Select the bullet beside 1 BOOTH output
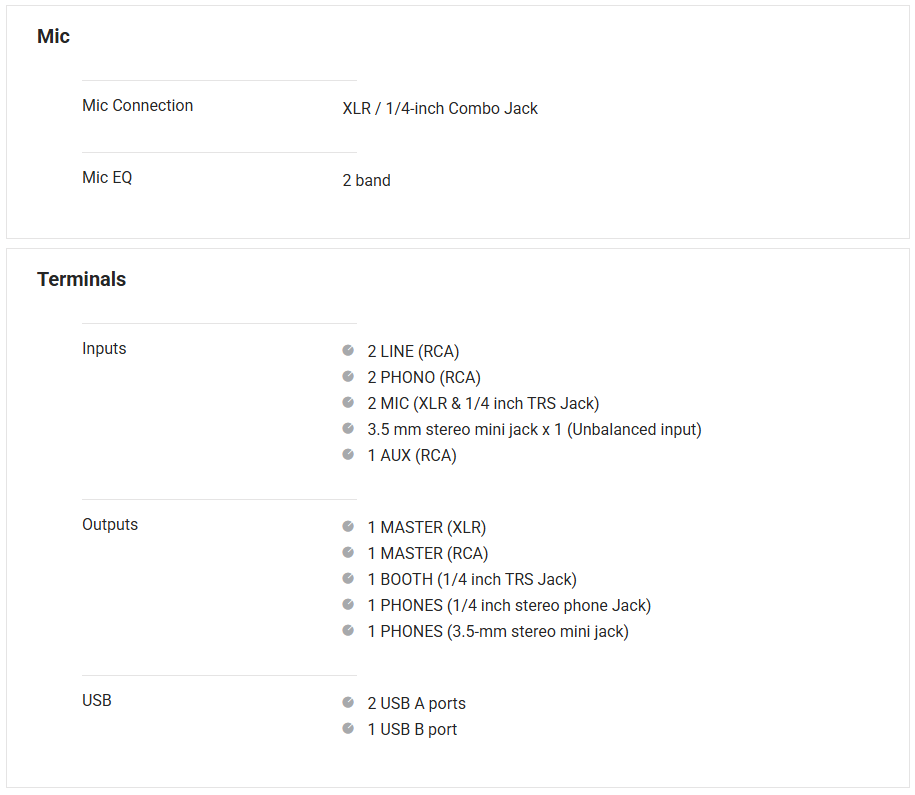The width and height of the screenshot is (915, 795). (x=348, y=579)
